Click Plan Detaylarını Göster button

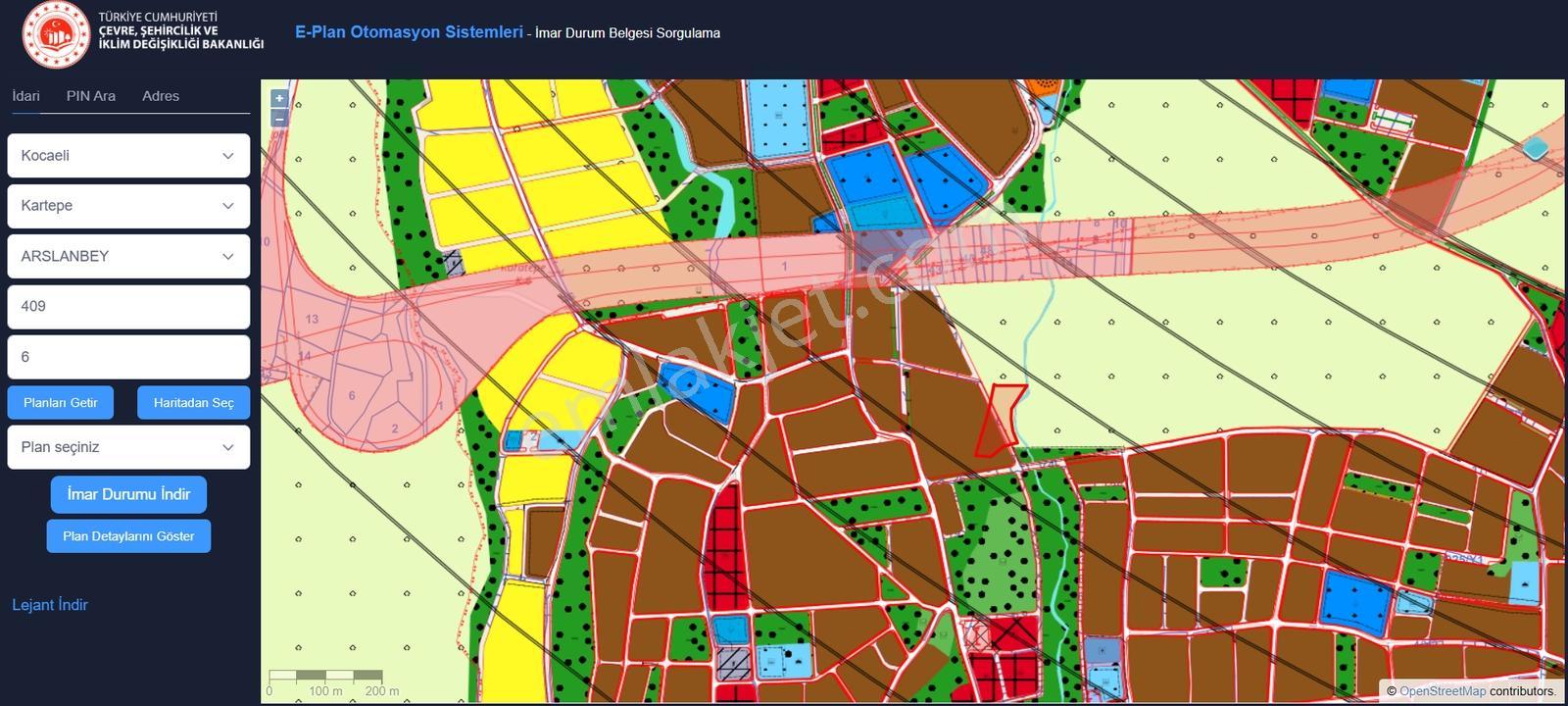point(128,536)
